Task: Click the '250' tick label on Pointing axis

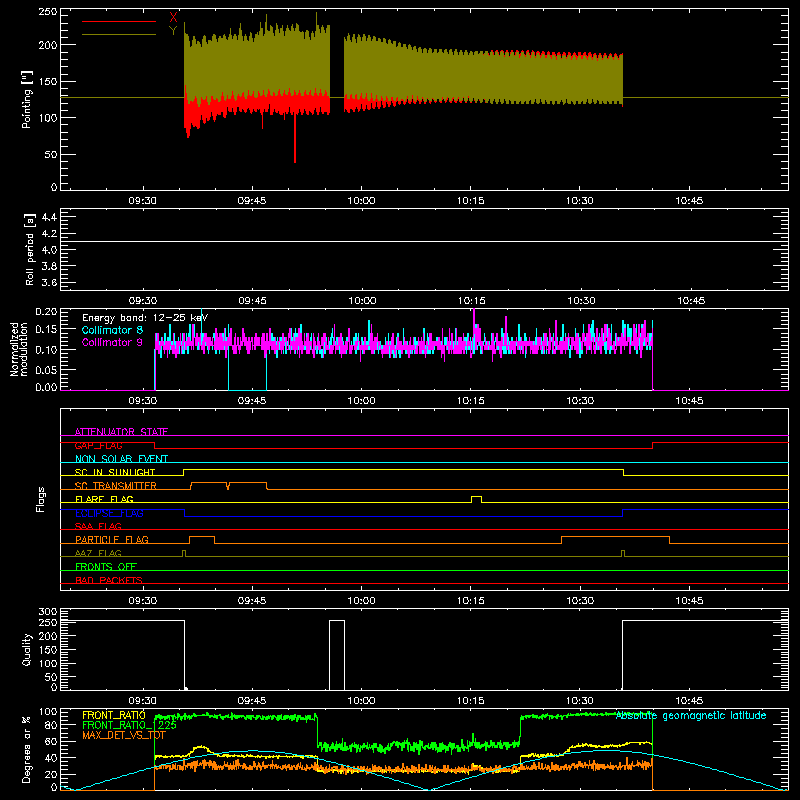Action: point(47,12)
